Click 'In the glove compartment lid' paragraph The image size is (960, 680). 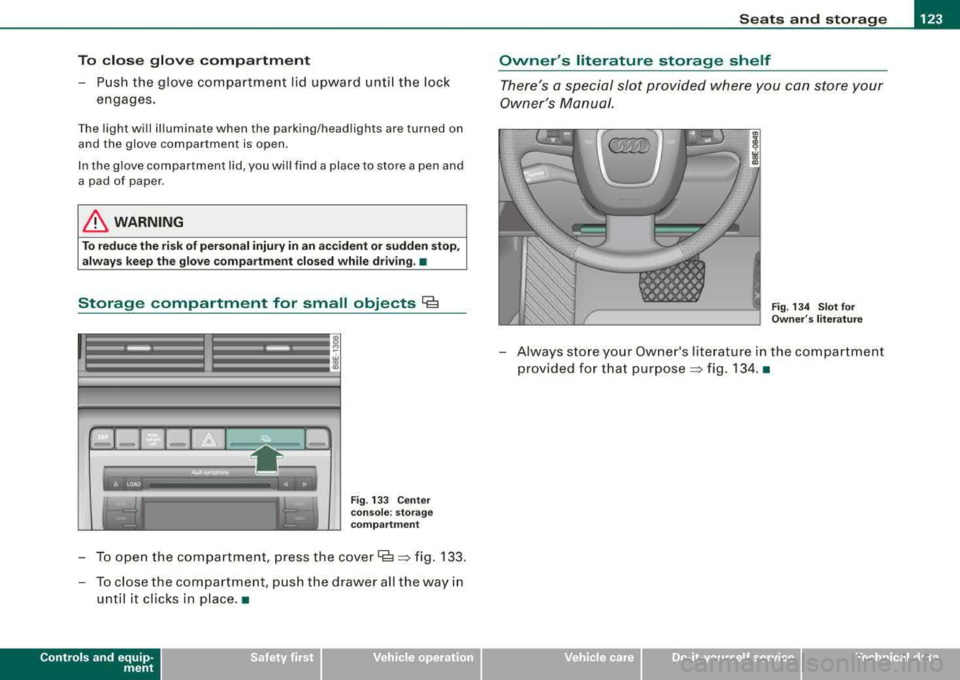tap(271, 173)
